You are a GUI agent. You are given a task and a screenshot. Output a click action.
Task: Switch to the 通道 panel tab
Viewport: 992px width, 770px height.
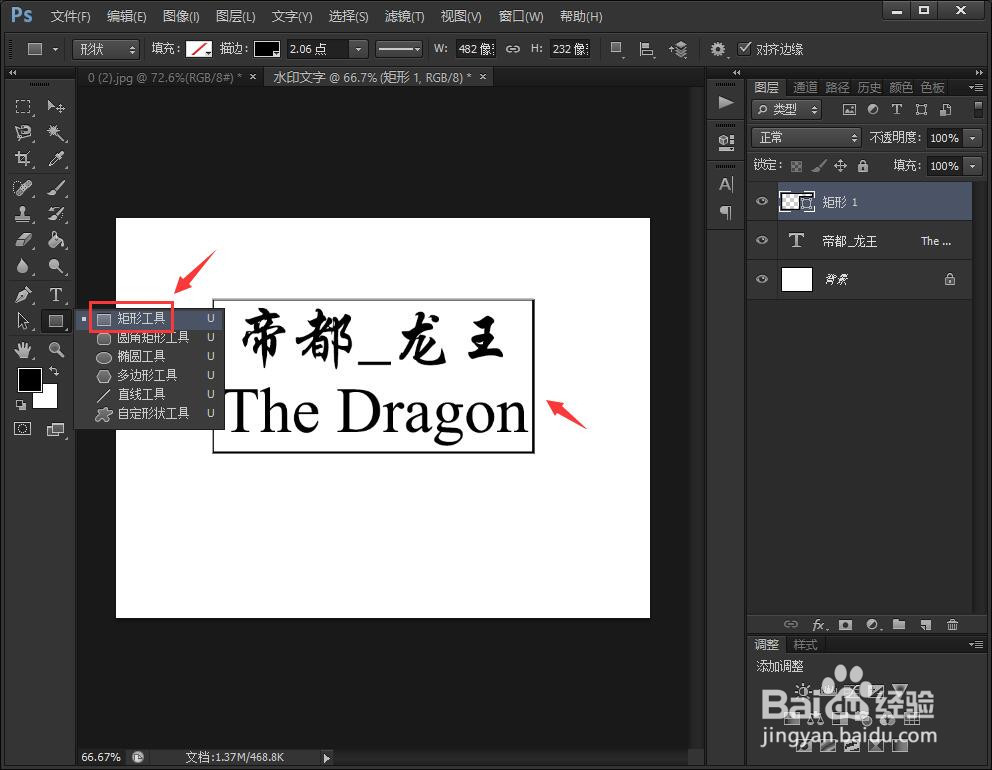(x=804, y=87)
